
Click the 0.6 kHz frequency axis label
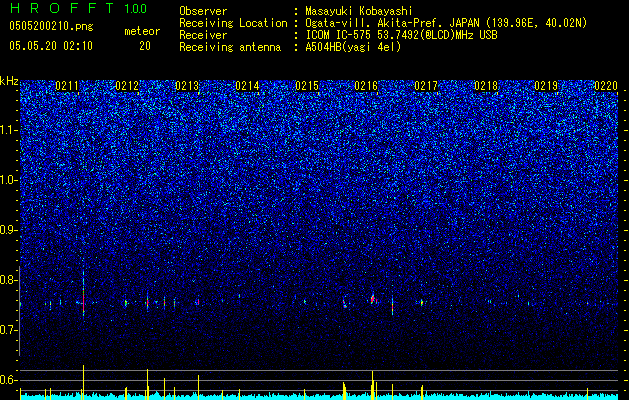9,380
